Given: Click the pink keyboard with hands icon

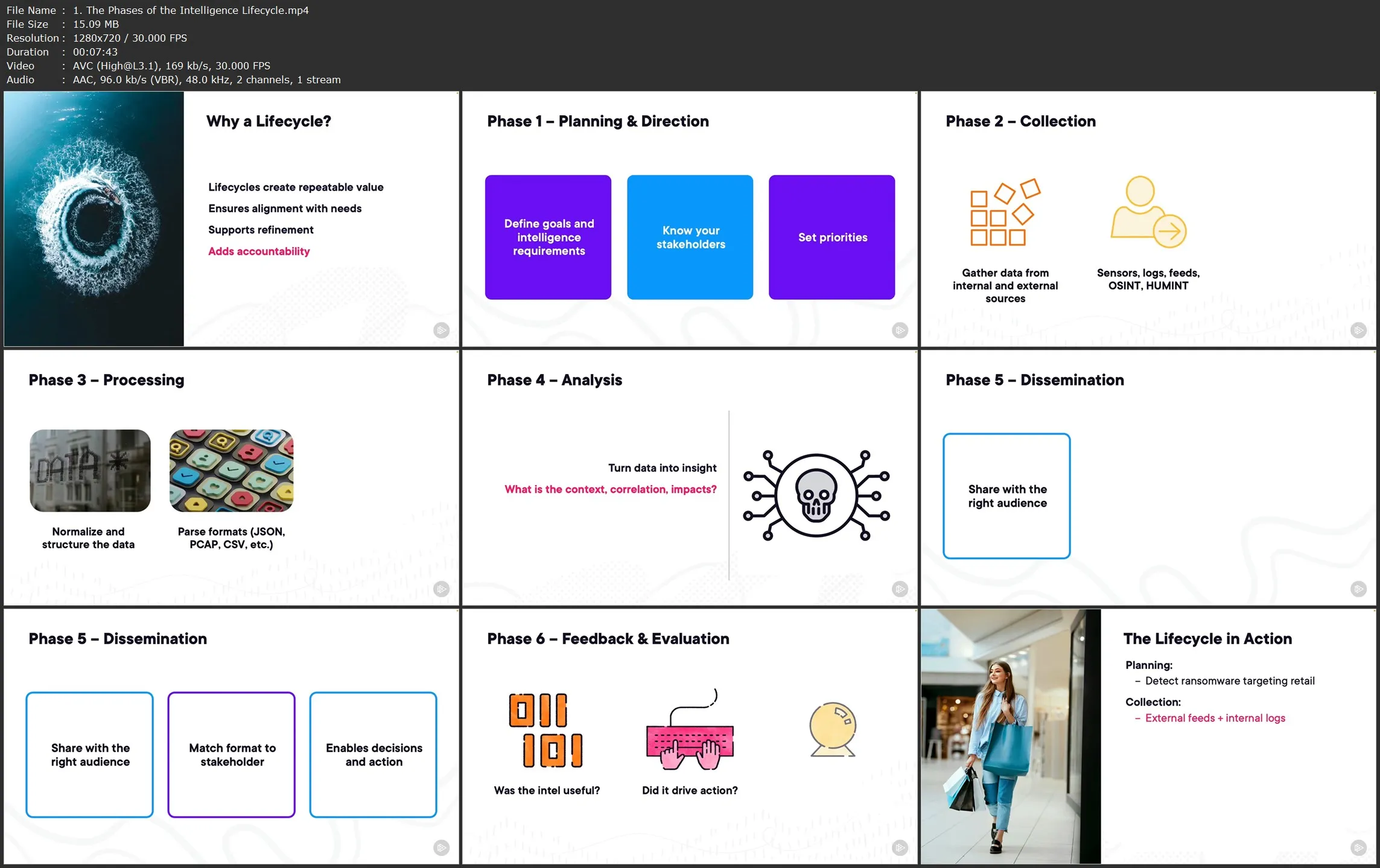Looking at the screenshot, I should click(x=690, y=730).
